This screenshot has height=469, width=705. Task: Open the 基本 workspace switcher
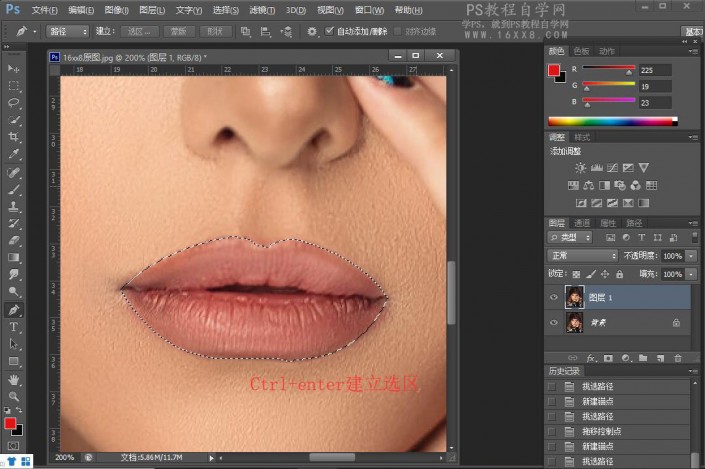tap(692, 31)
